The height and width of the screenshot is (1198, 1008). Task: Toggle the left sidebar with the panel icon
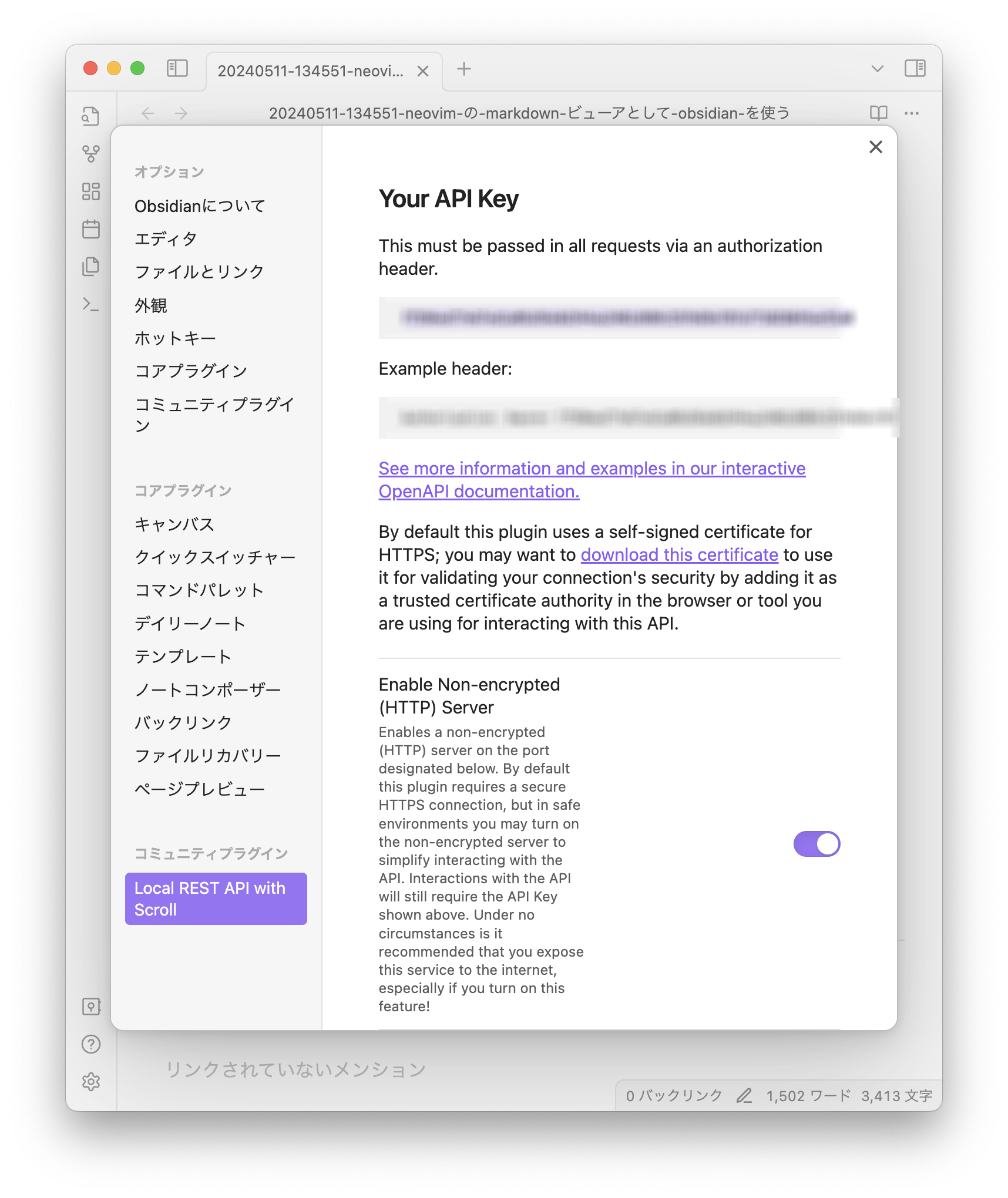coord(176,69)
